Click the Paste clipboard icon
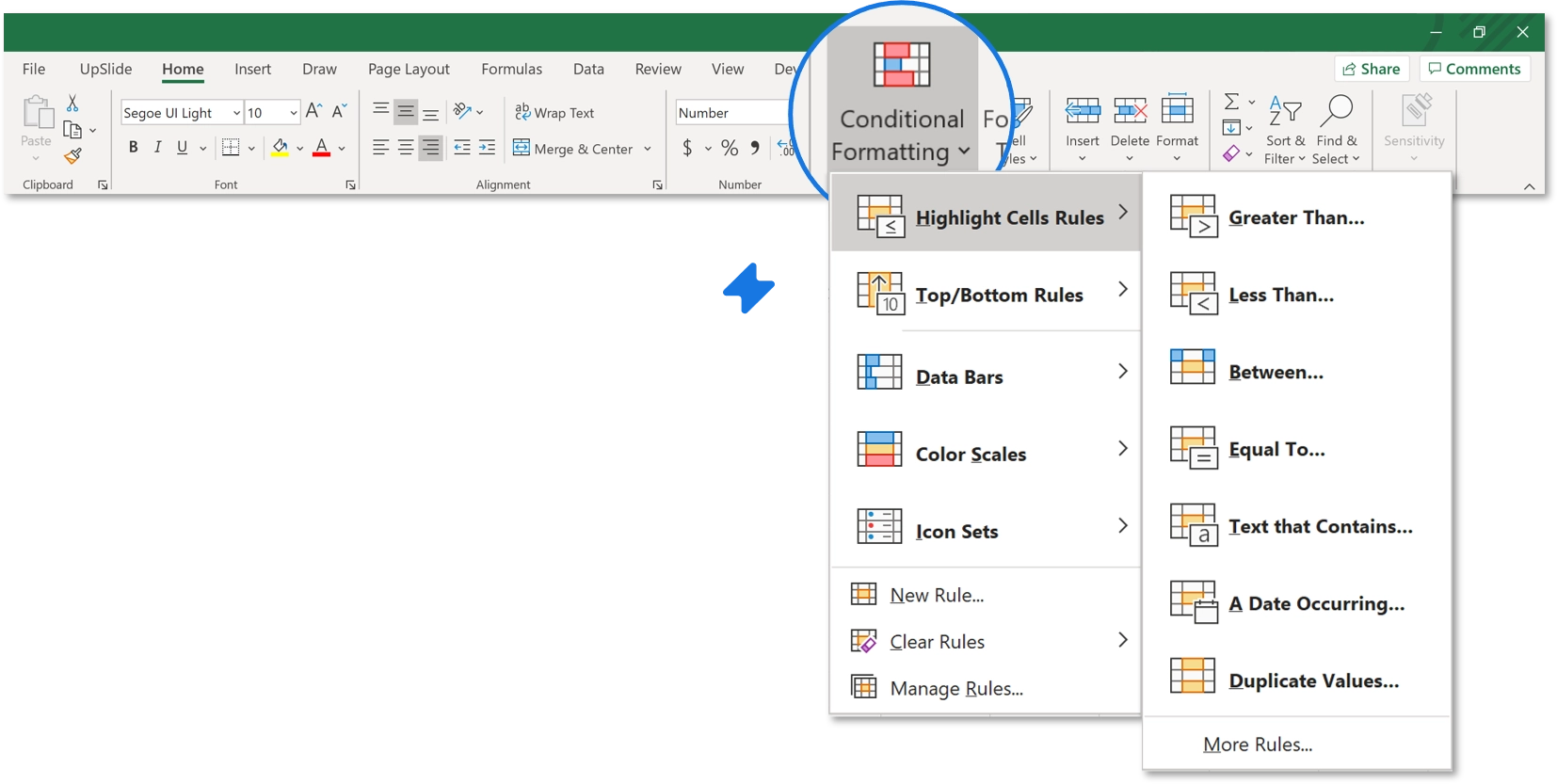The image size is (1557, 784). point(37,112)
